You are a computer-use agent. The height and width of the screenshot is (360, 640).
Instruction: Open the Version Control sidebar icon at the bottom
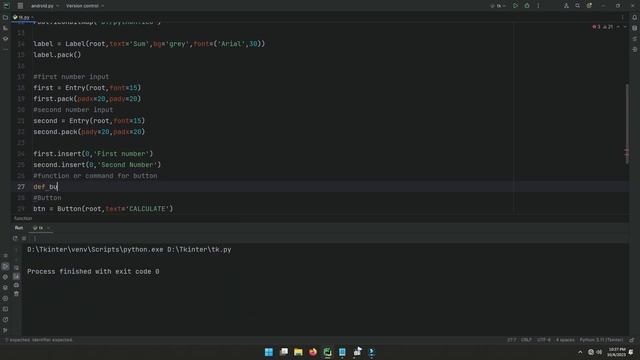pyautogui.click(x=5, y=330)
